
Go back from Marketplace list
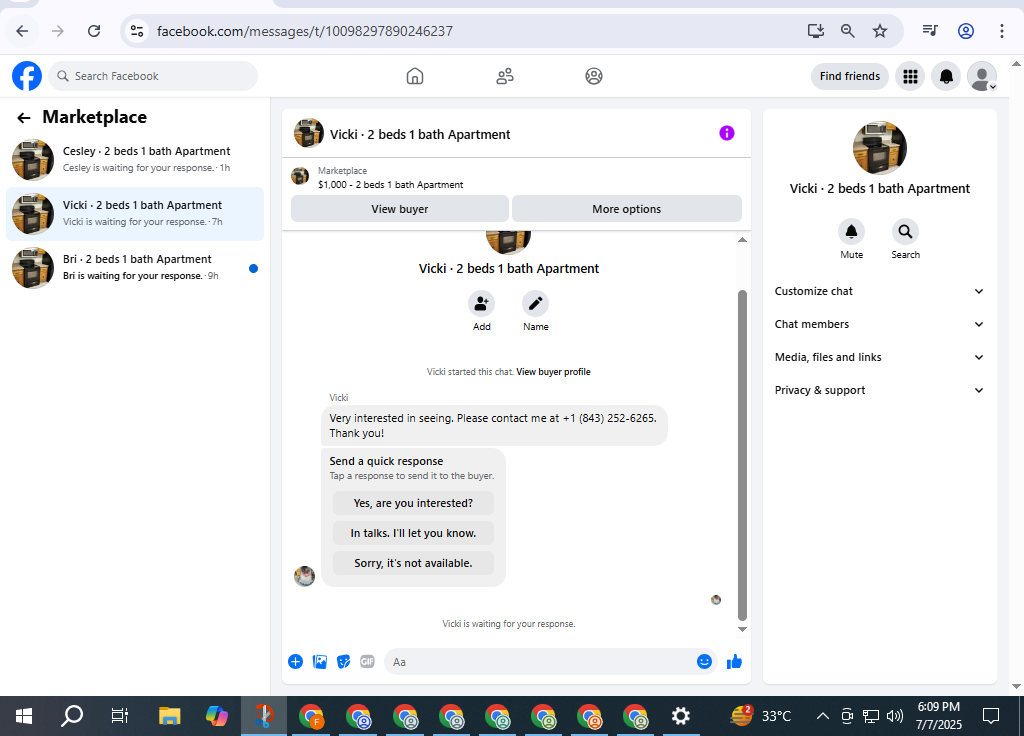[x=24, y=118]
